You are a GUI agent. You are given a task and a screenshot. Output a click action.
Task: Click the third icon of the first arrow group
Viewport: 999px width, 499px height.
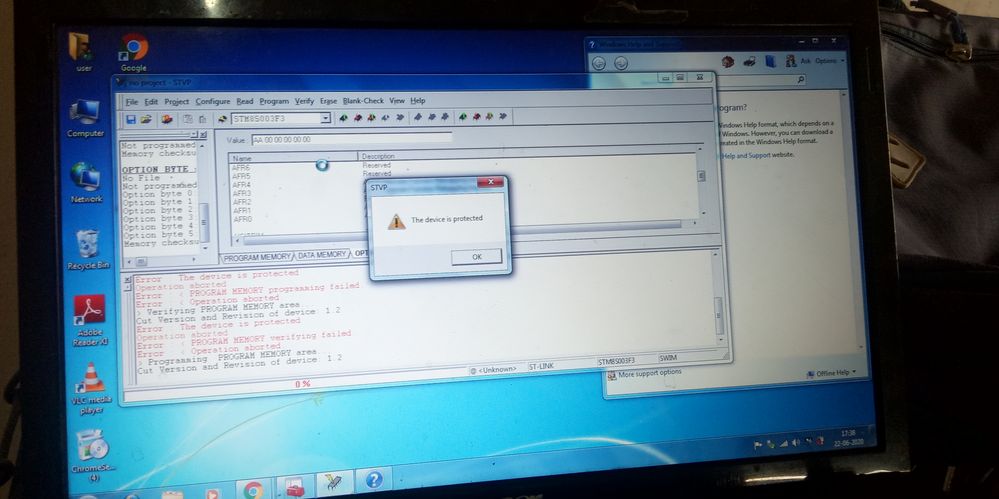371,117
